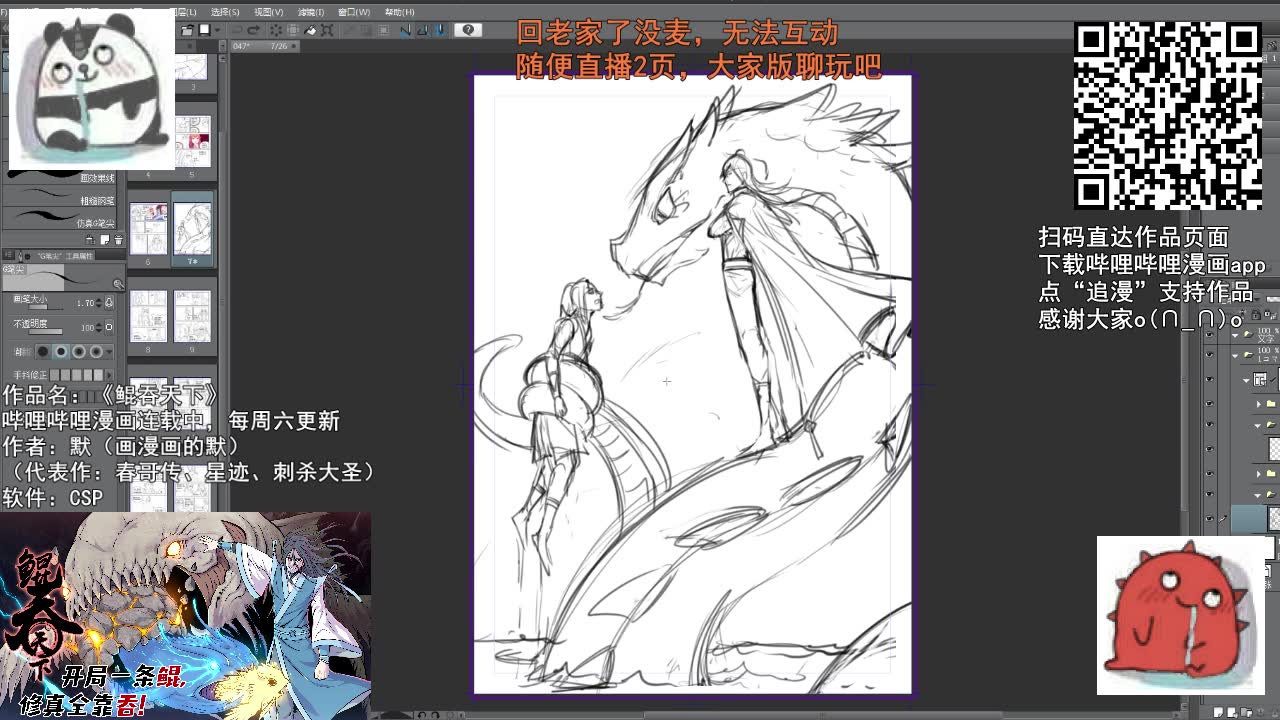Select the 仿真G笔尖 brush preset
Viewport: 1280px width, 720px height.
tap(59, 217)
